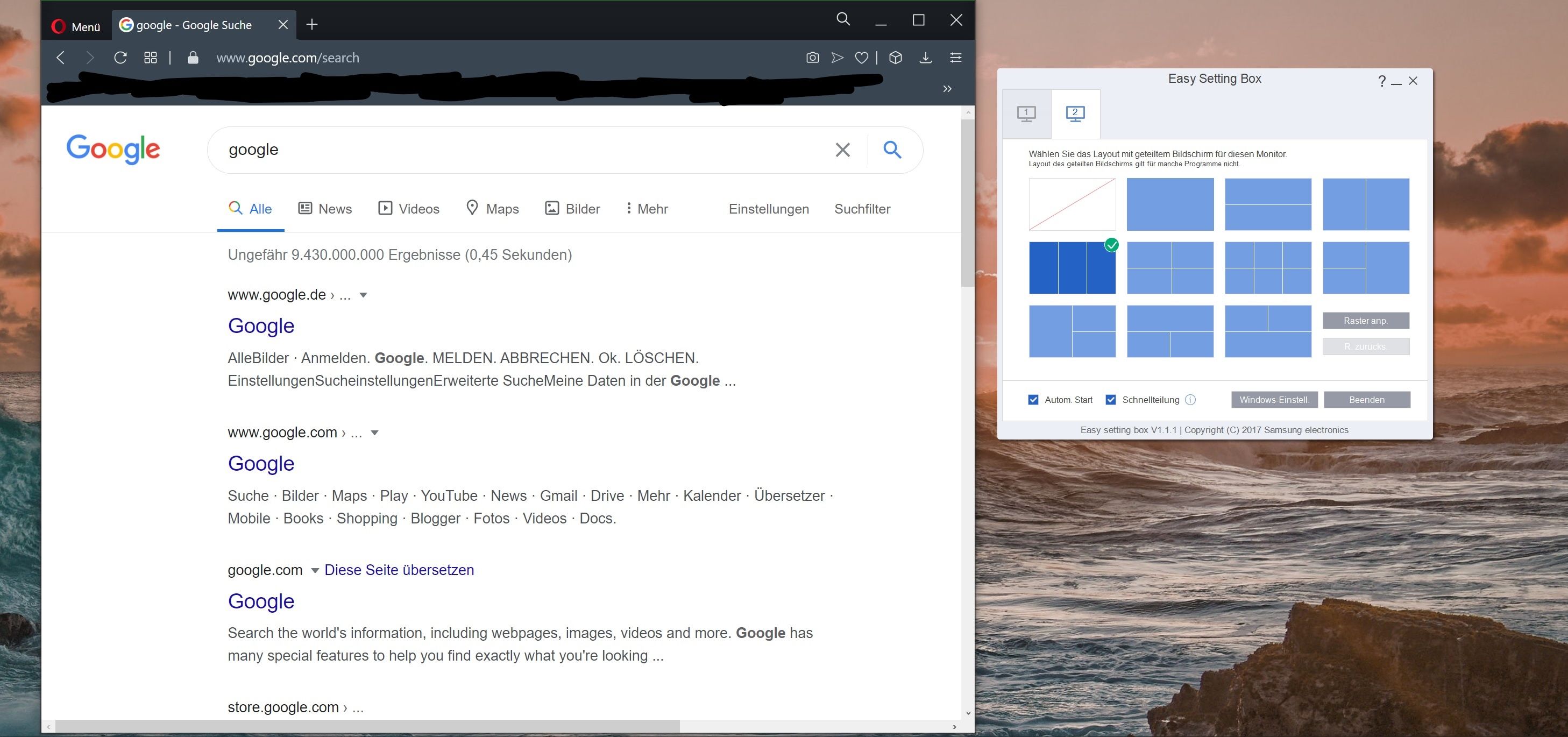This screenshot has height=737, width=1568.
Task: Toggle the Schnellteilung checkbox
Action: pos(1110,400)
